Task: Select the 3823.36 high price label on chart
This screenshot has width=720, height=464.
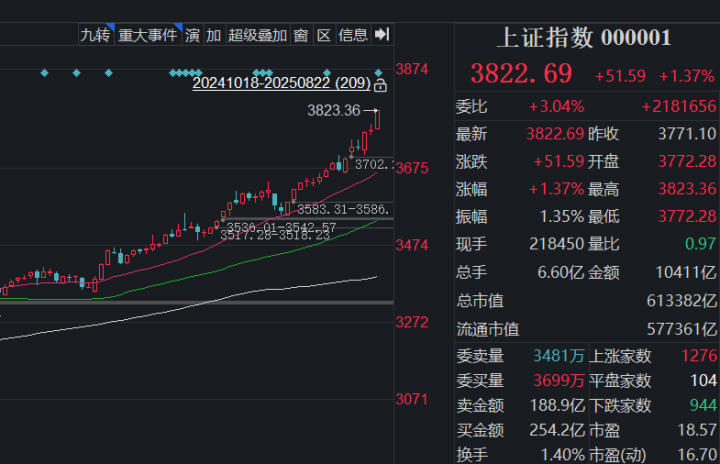Action: click(334, 110)
